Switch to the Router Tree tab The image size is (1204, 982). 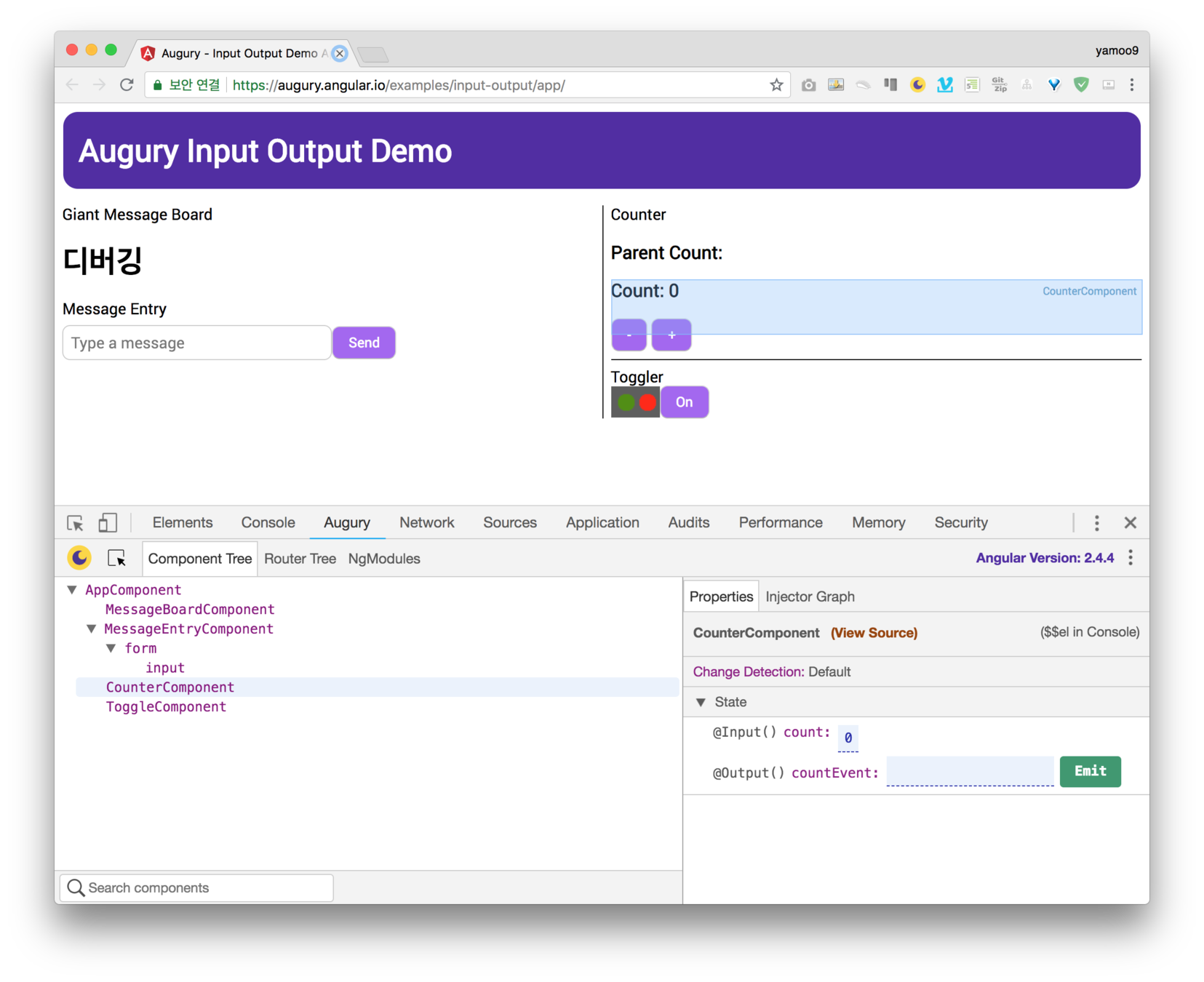300,559
